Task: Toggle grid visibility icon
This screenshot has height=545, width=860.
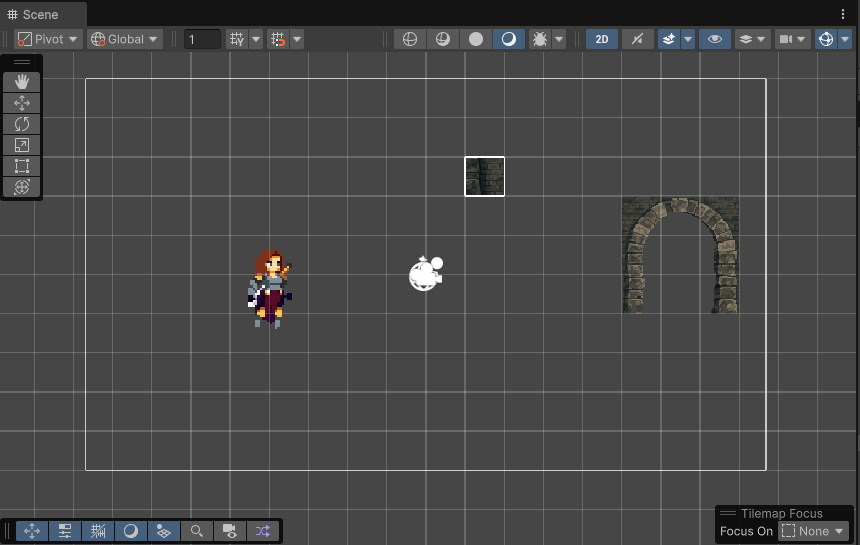Action: (x=237, y=39)
